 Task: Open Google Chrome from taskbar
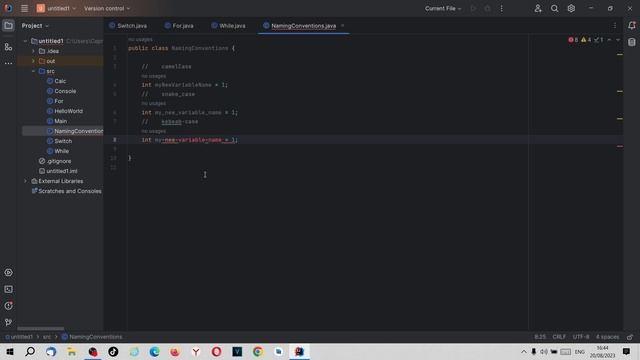258,352
